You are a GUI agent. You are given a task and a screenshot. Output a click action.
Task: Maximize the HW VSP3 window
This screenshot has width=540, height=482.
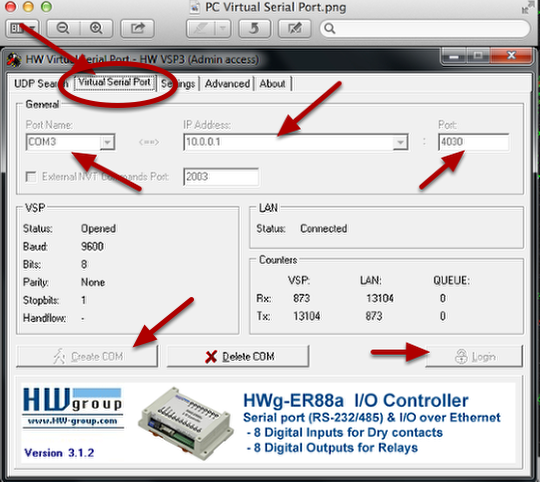coord(478,56)
